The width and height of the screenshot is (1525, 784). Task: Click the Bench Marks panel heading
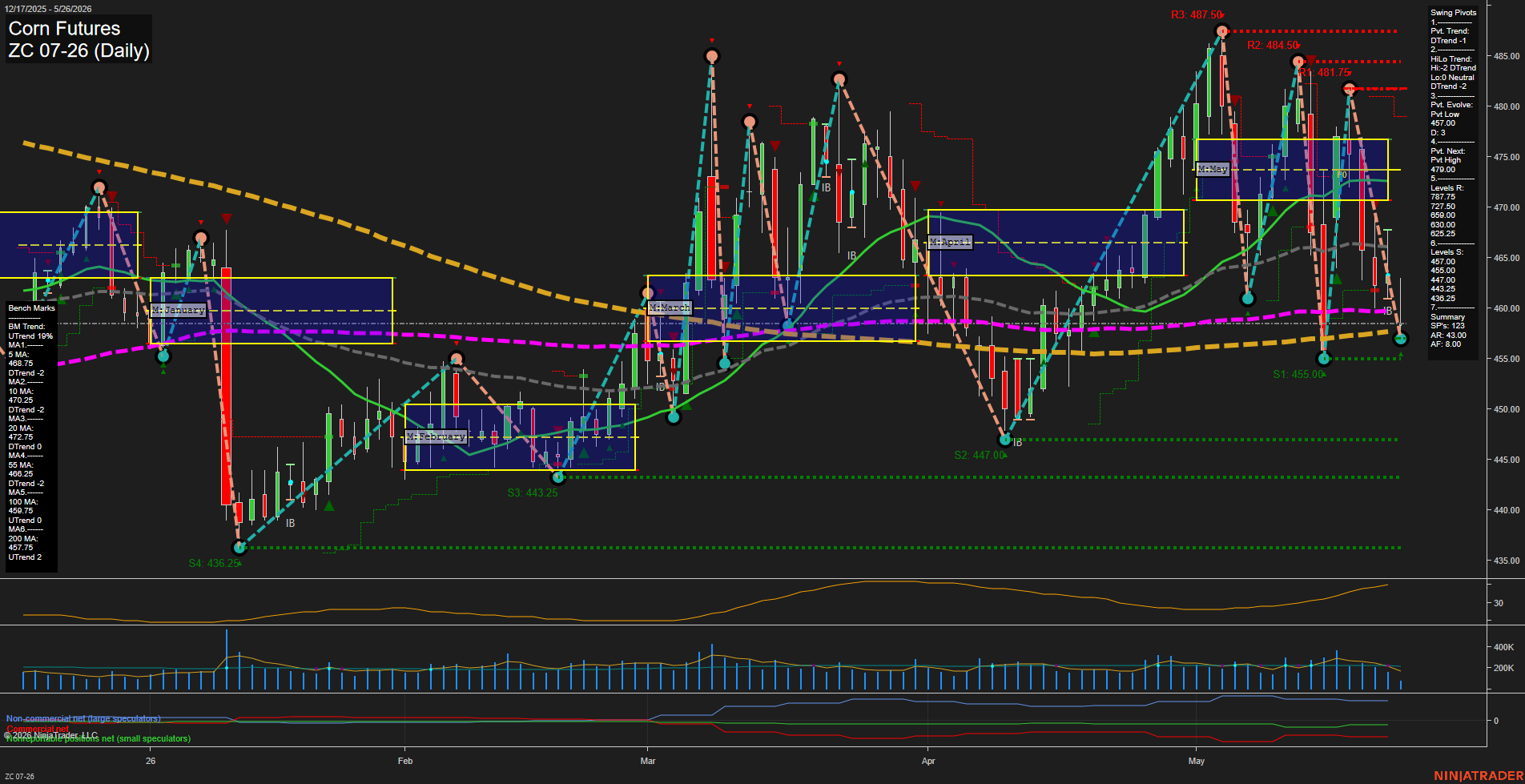32,308
